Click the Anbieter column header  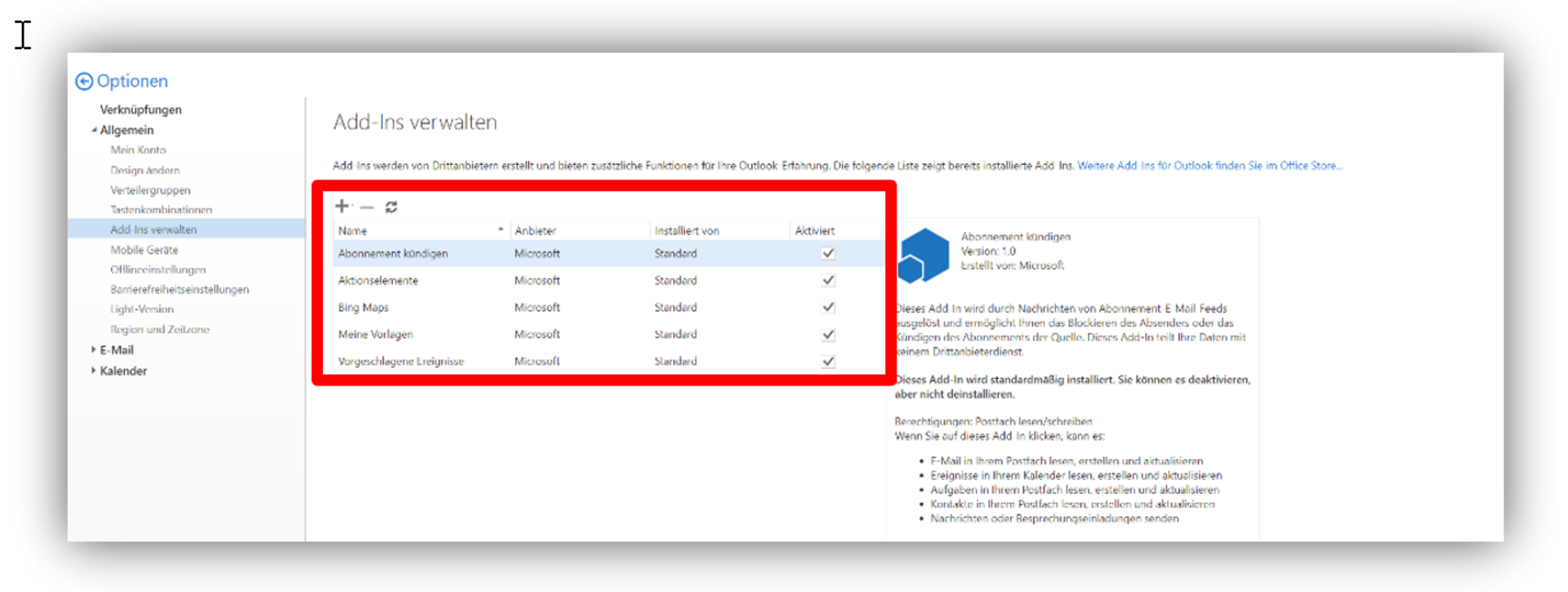click(x=535, y=231)
